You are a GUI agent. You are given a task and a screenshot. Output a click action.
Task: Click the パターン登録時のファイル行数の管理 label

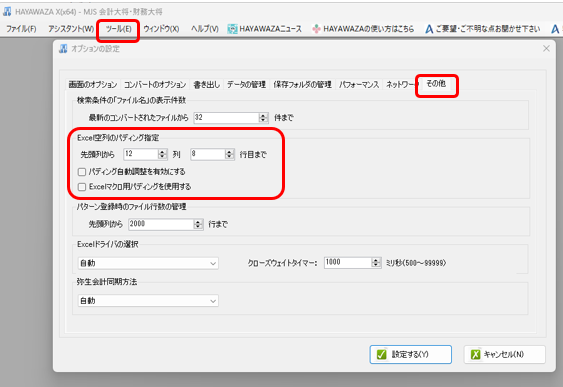click(x=131, y=206)
